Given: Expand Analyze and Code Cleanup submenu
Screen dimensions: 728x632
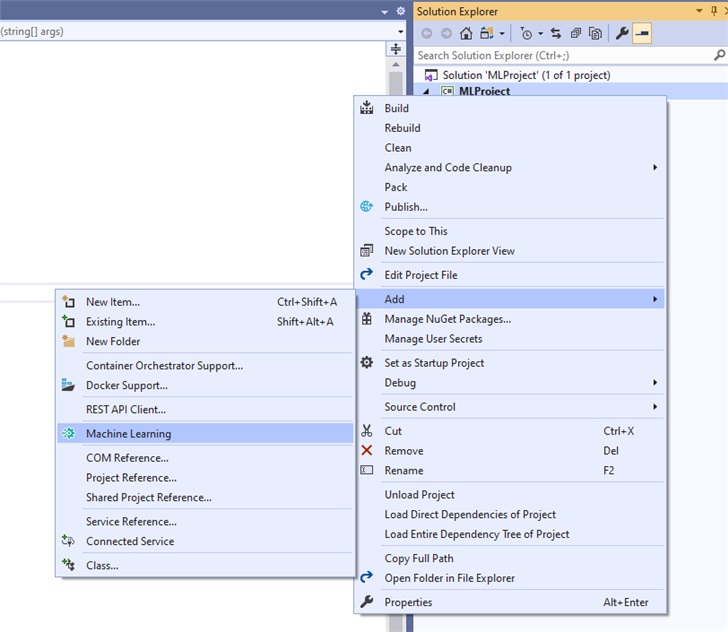Looking at the screenshot, I should pos(511,167).
